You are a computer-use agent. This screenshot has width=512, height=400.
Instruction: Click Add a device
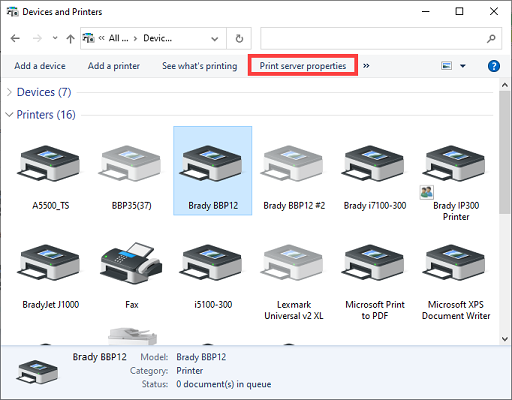coord(40,66)
